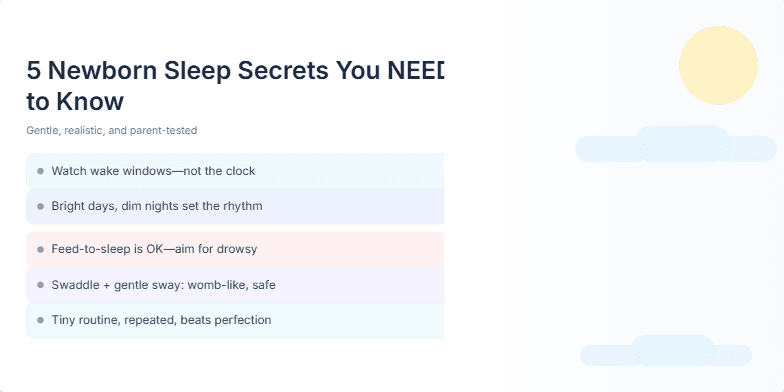Click the lower light-blue cloud shape
Image resolution: width=784 pixels, height=392 pixels.
[666, 351]
